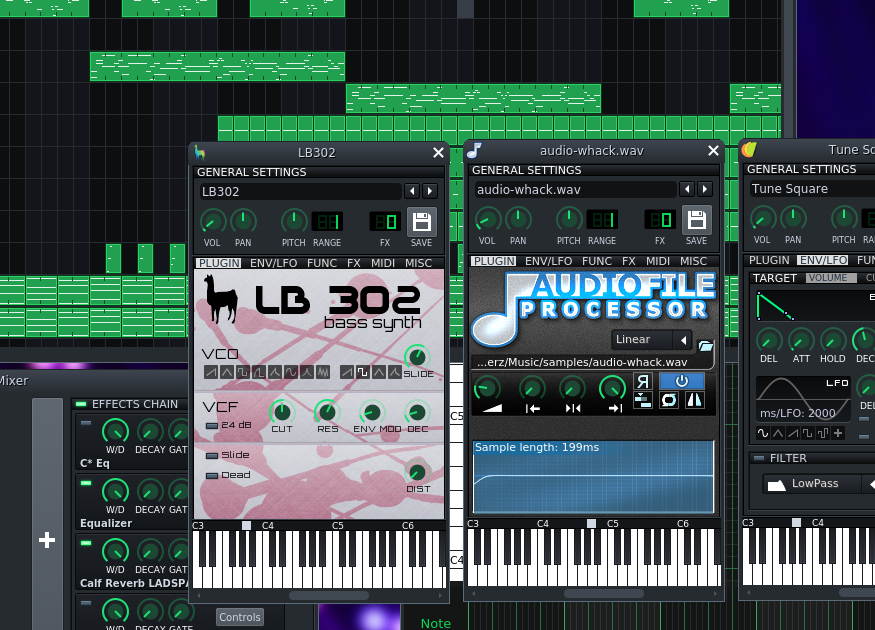Open MISC tab in audio-whack.wav window
This screenshot has width=875, height=630.
693,261
